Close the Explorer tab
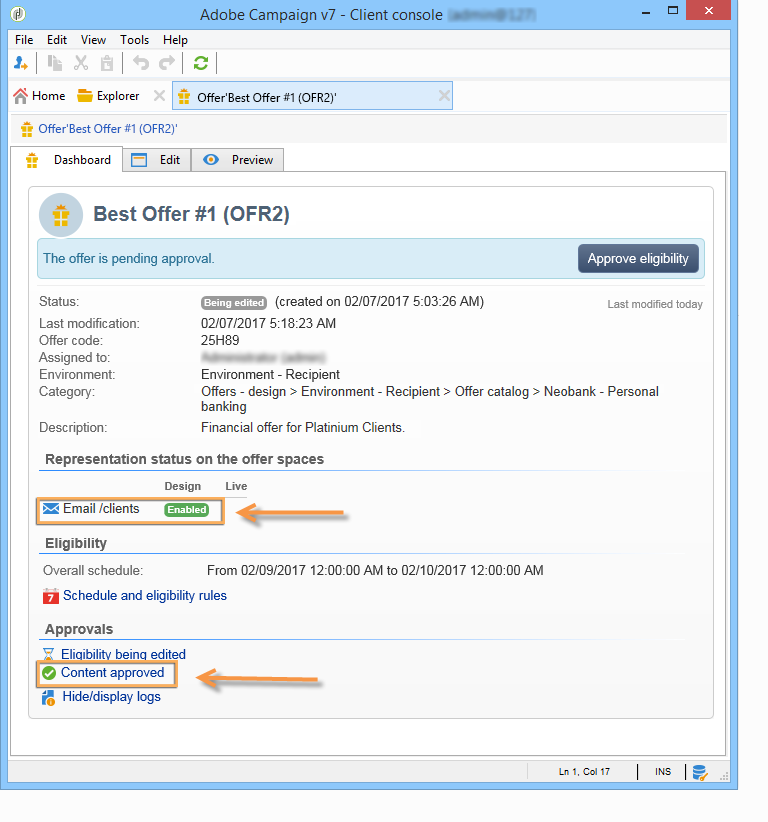Screen dimensions: 768x822 point(159,95)
